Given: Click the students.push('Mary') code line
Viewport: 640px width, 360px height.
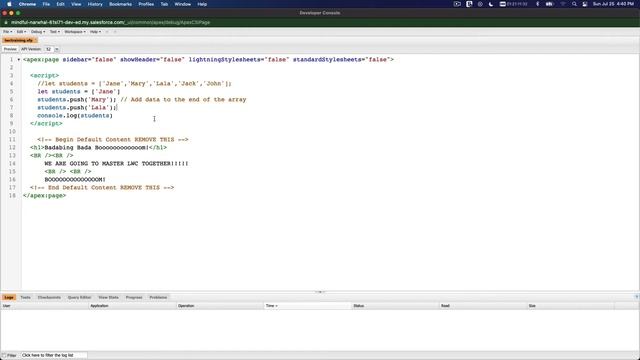Looking at the screenshot, I should coord(77,100).
